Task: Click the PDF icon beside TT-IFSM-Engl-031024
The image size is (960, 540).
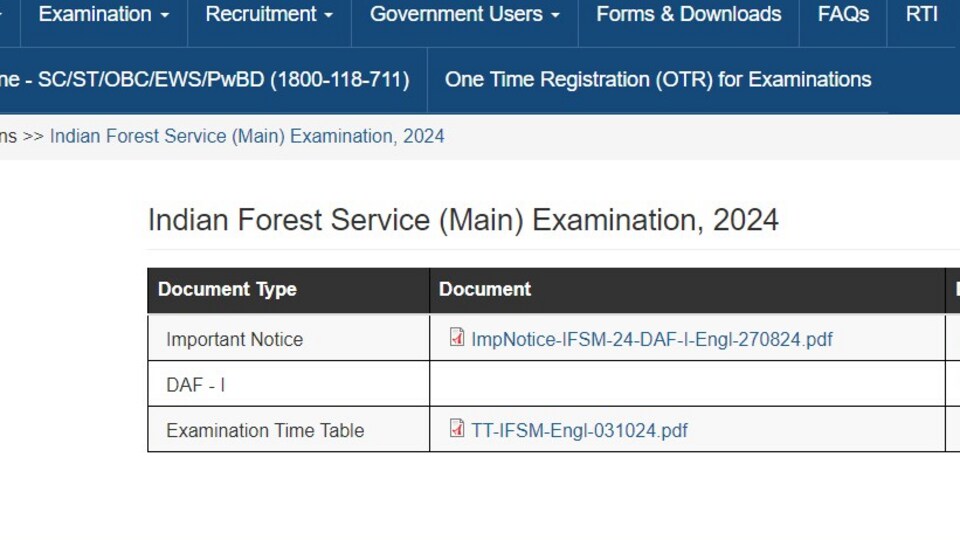Action: coord(457,429)
